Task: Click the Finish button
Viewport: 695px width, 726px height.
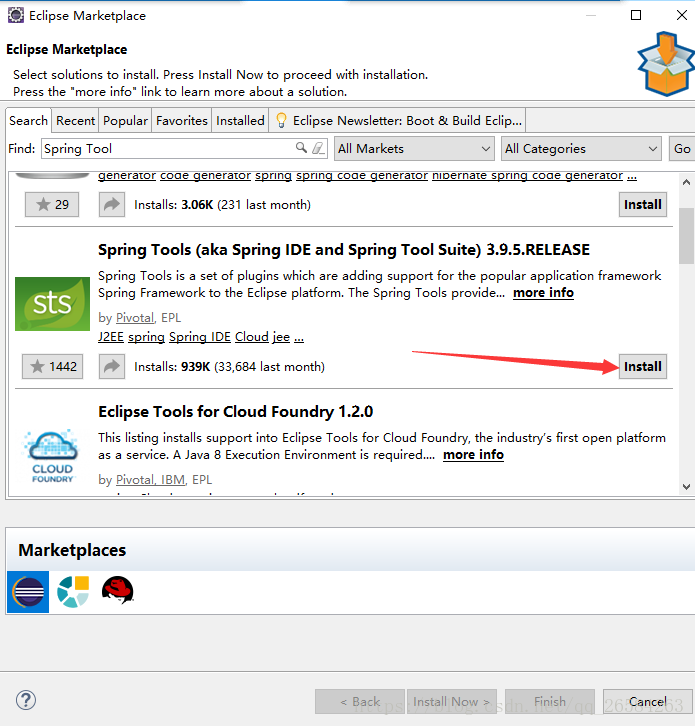Action: pyautogui.click(x=550, y=702)
